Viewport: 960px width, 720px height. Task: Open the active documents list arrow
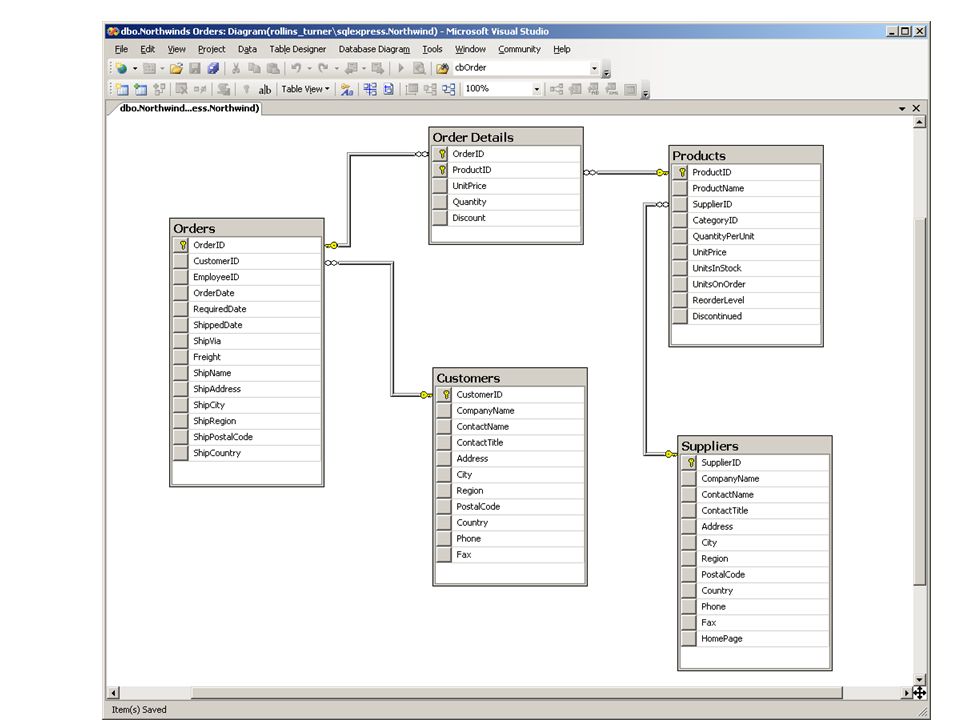[902, 108]
